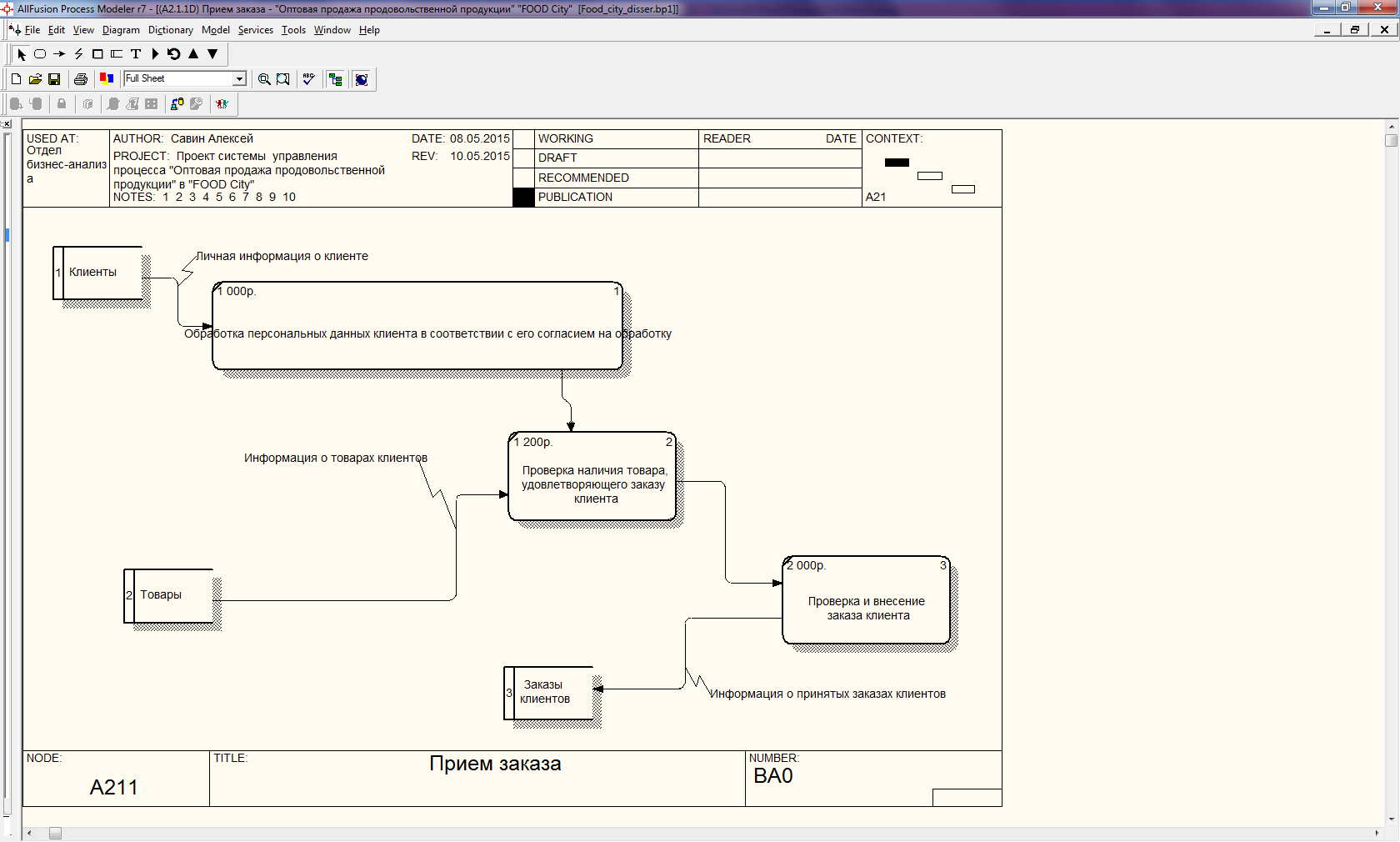Image resolution: width=1400 pixels, height=842 pixels.
Task: Select the rounded Activity box tool
Action: 40,54
